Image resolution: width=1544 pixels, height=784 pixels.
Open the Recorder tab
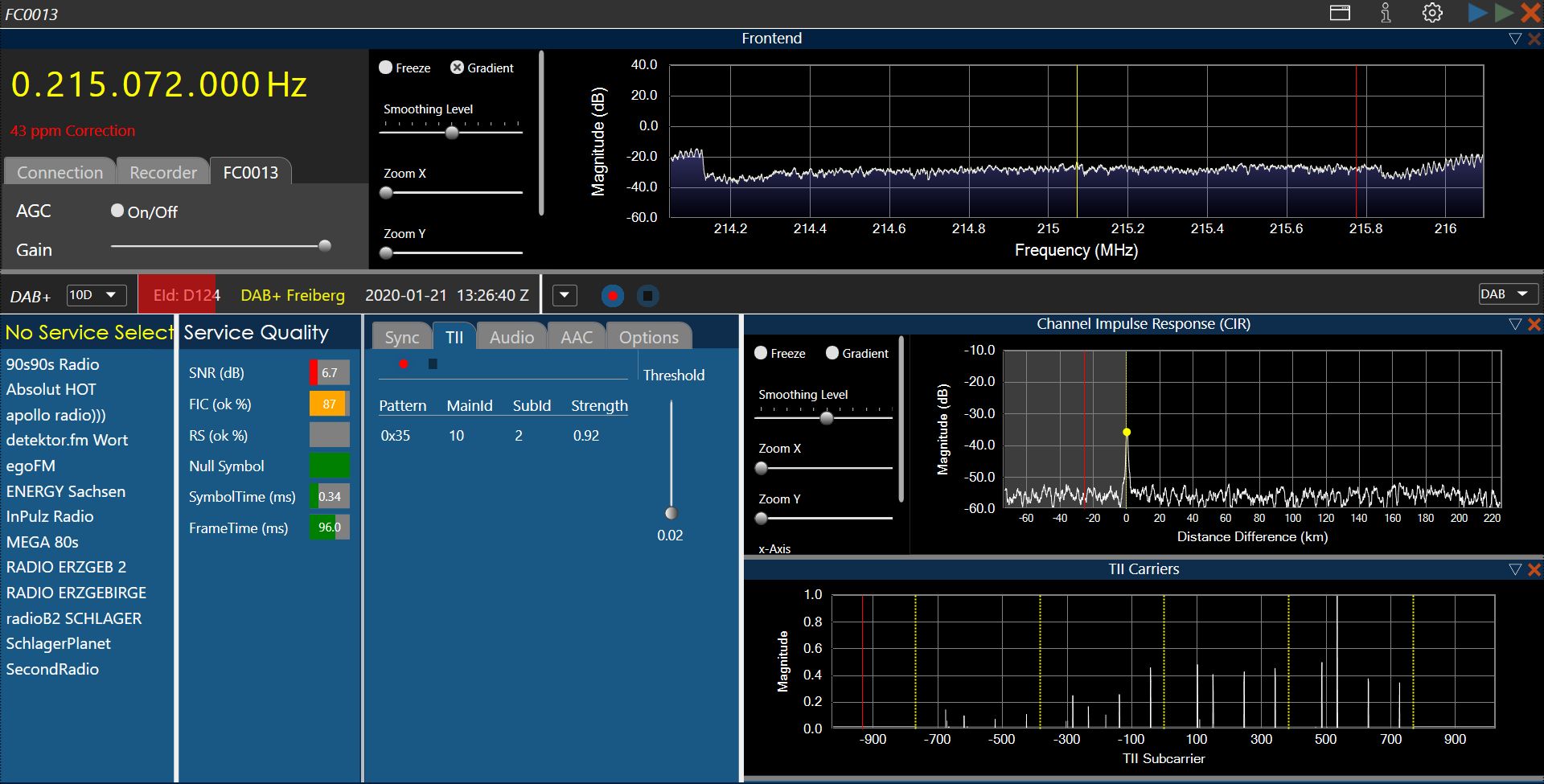click(x=162, y=172)
